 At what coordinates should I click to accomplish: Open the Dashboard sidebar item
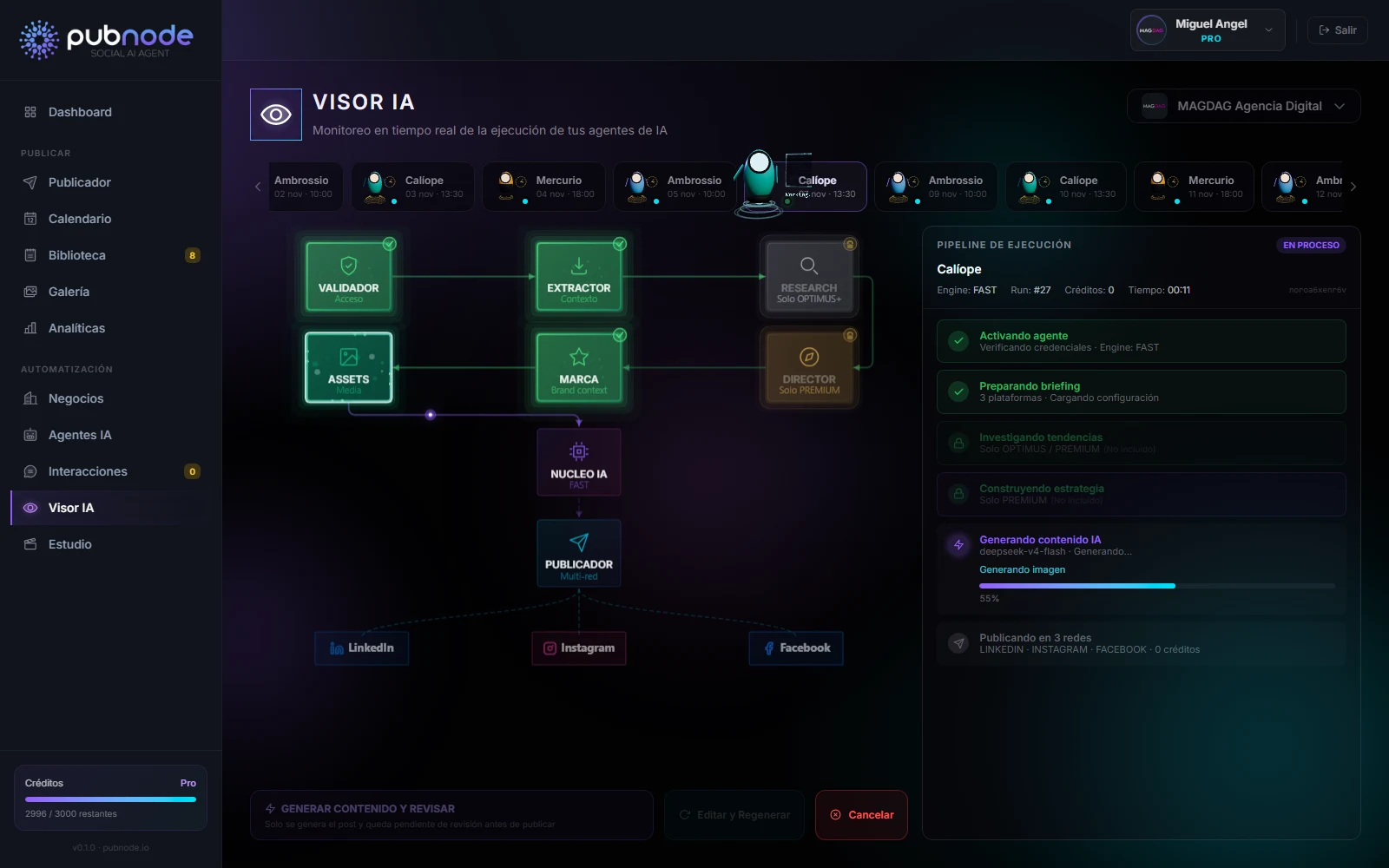110,112
